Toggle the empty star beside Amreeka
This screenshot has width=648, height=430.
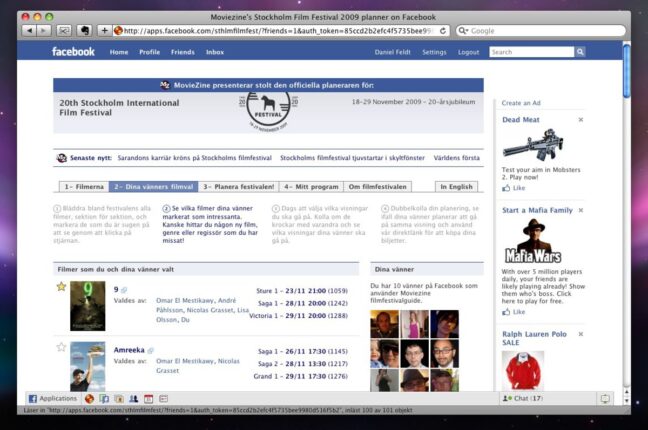click(x=60, y=347)
